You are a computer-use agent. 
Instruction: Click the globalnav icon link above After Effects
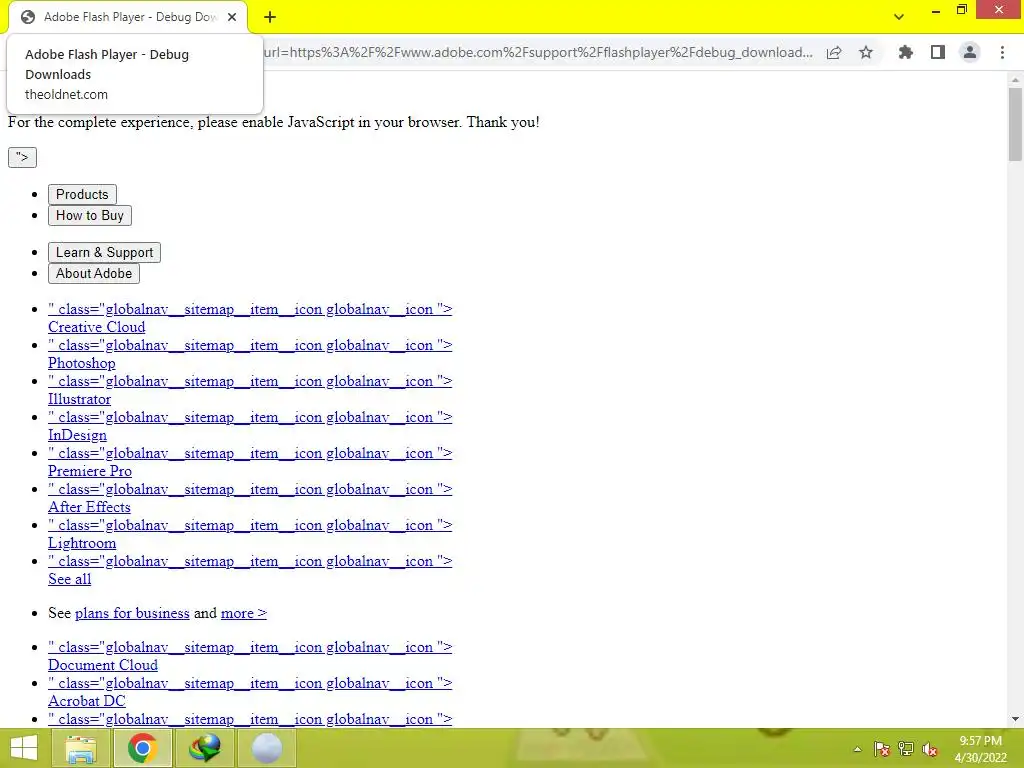pyautogui.click(x=249, y=489)
